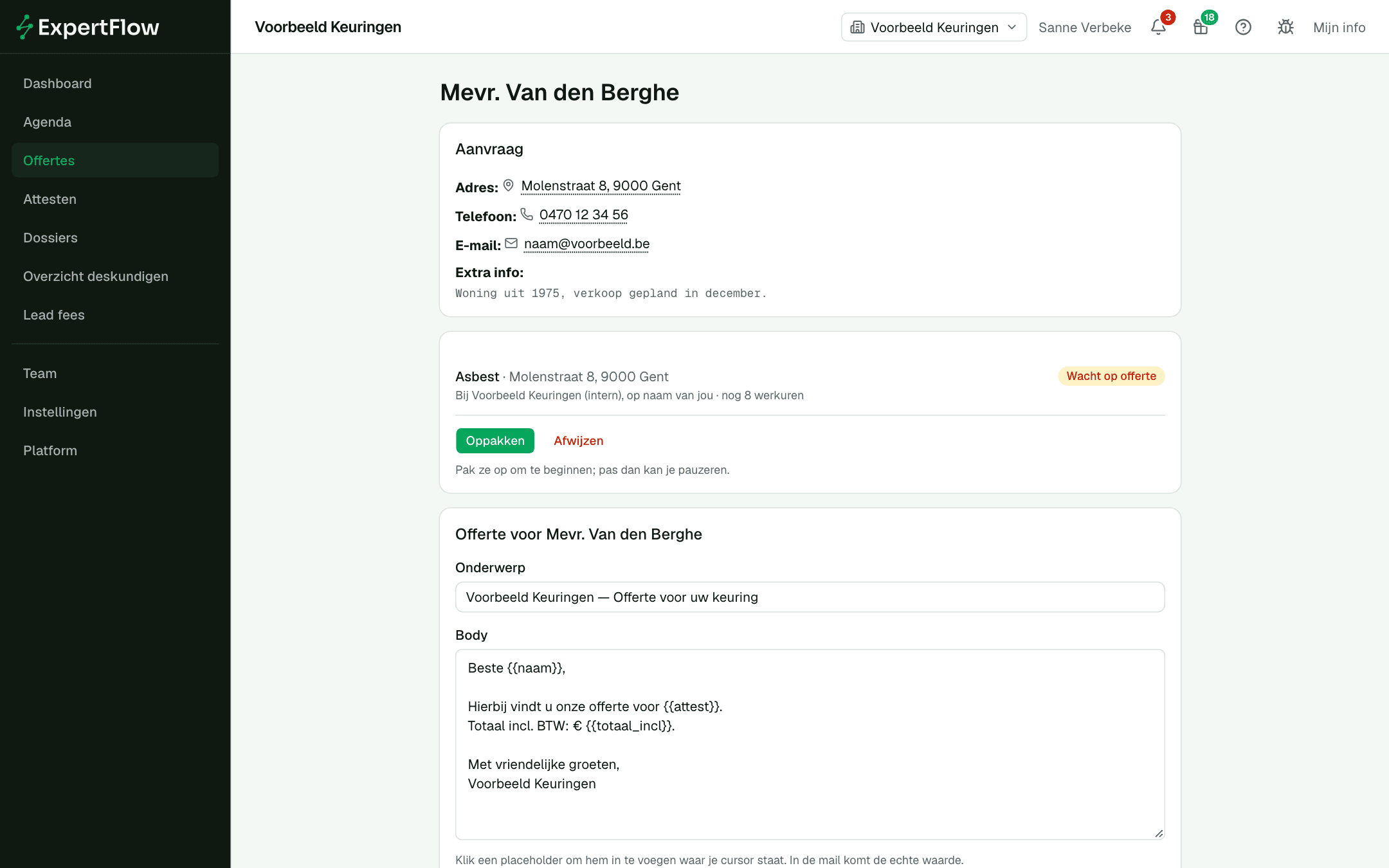Go to Dashboard in the sidebar
The width and height of the screenshot is (1389, 868).
click(x=115, y=84)
